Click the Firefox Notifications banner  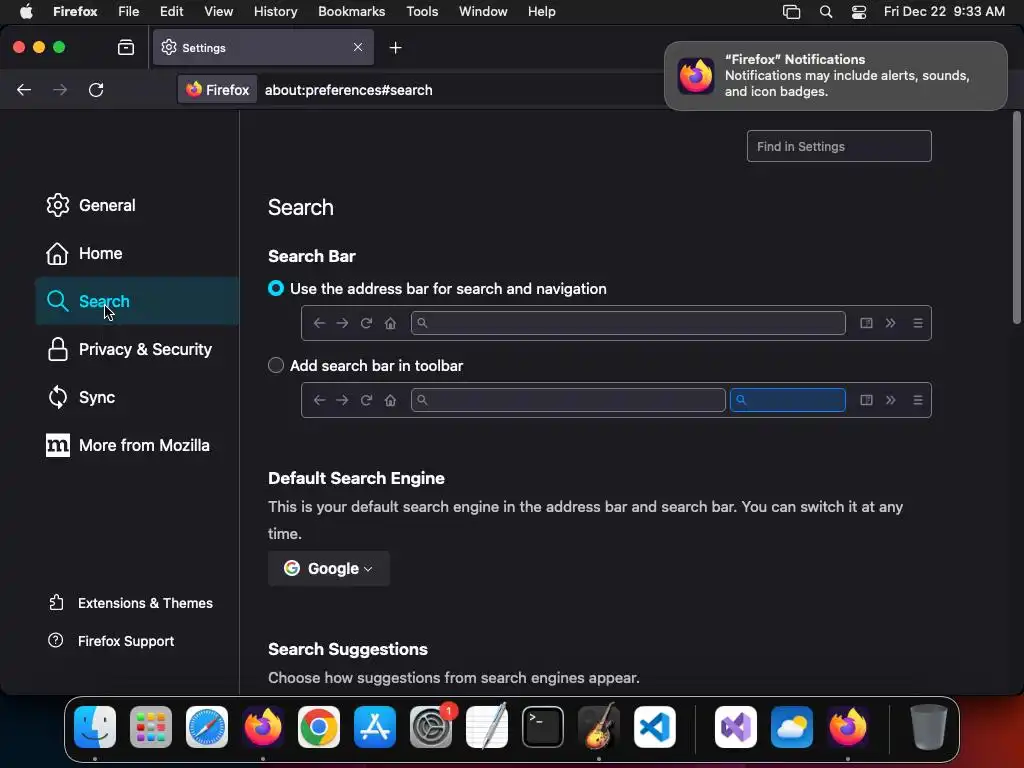[836, 76]
